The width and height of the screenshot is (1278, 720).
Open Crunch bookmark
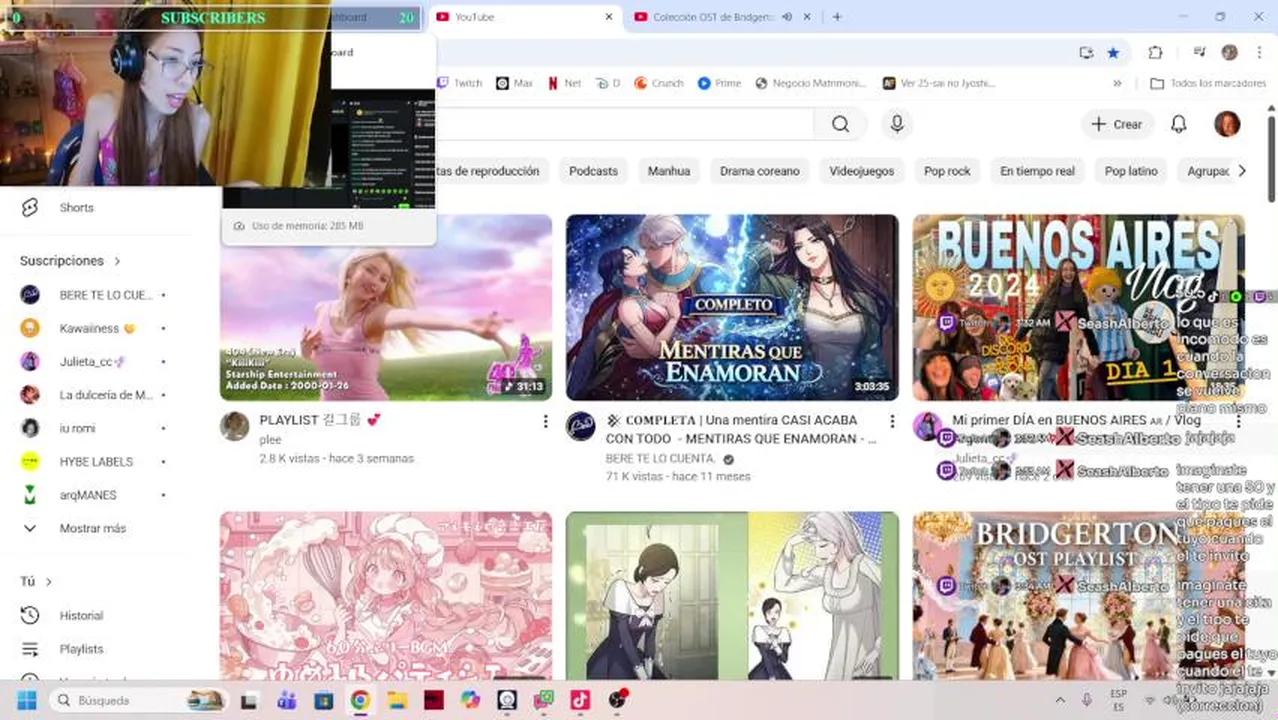659,83
